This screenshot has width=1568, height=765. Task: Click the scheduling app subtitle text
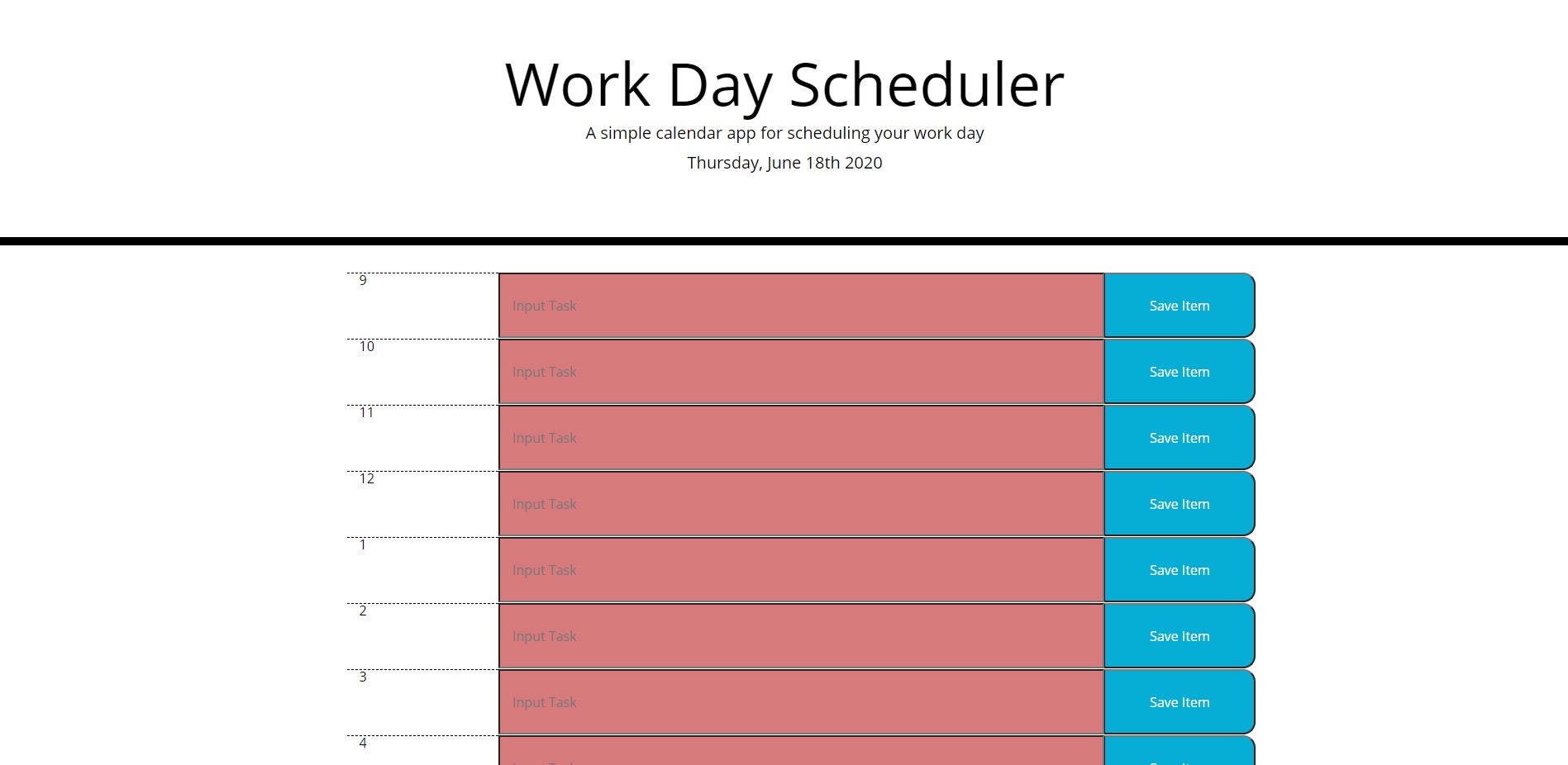(x=784, y=132)
